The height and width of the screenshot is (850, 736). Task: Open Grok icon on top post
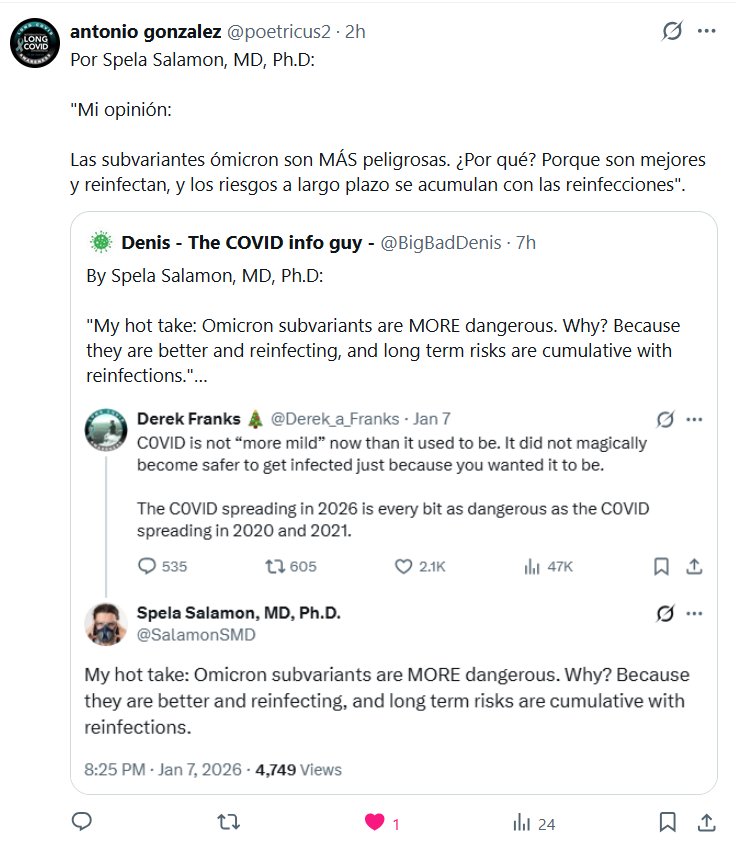(673, 31)
